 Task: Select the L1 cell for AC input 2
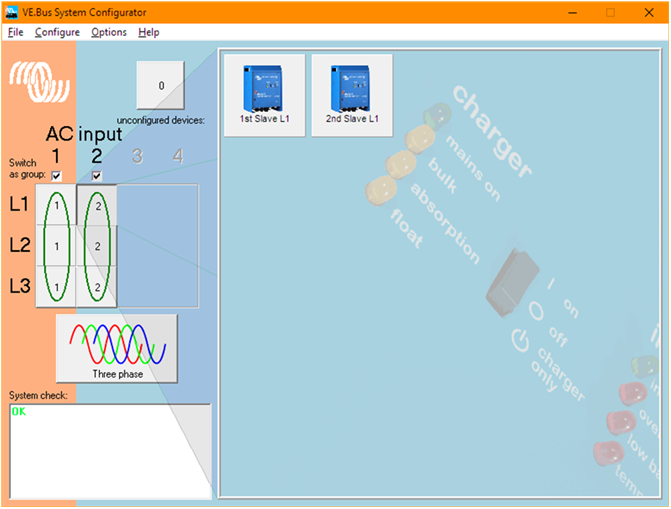(97, 205)
